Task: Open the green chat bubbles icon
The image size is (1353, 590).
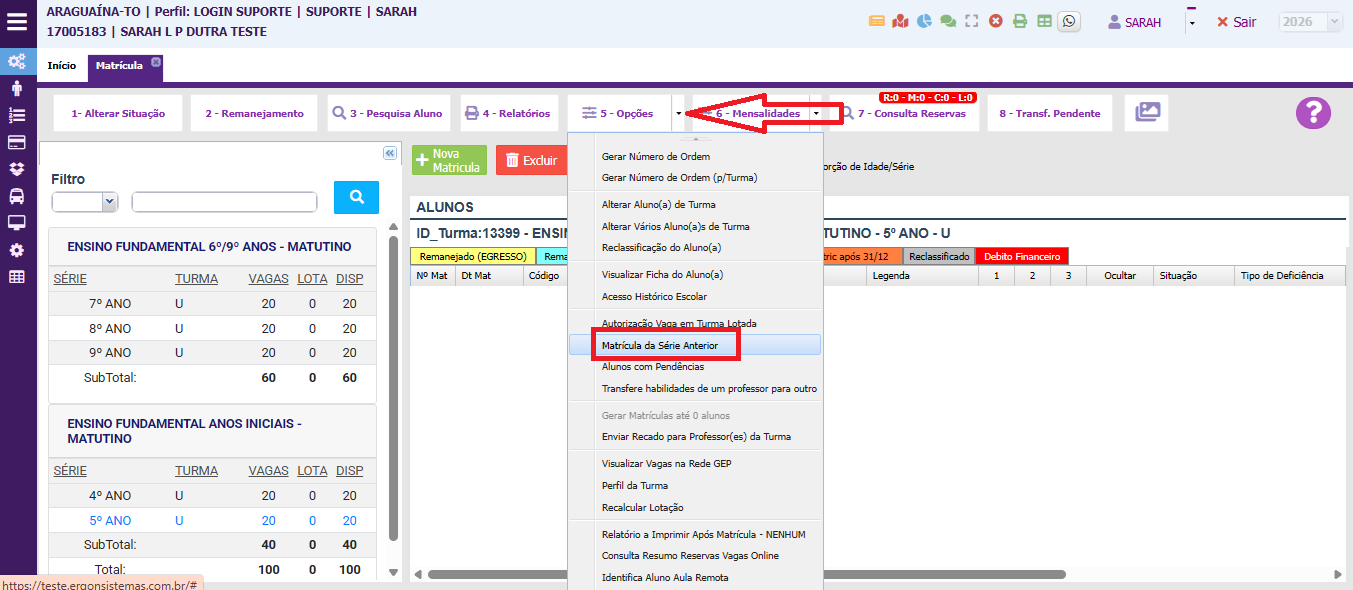Action: pos(948,21)
